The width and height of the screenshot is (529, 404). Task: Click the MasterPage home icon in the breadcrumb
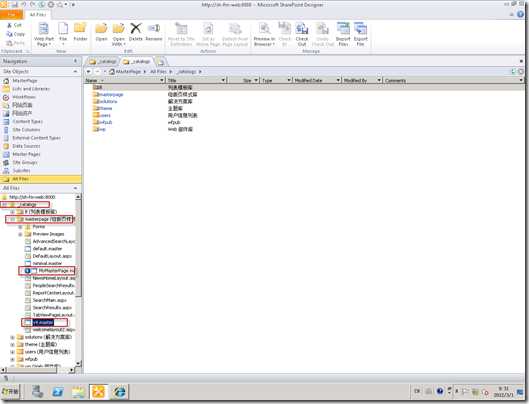111,72
